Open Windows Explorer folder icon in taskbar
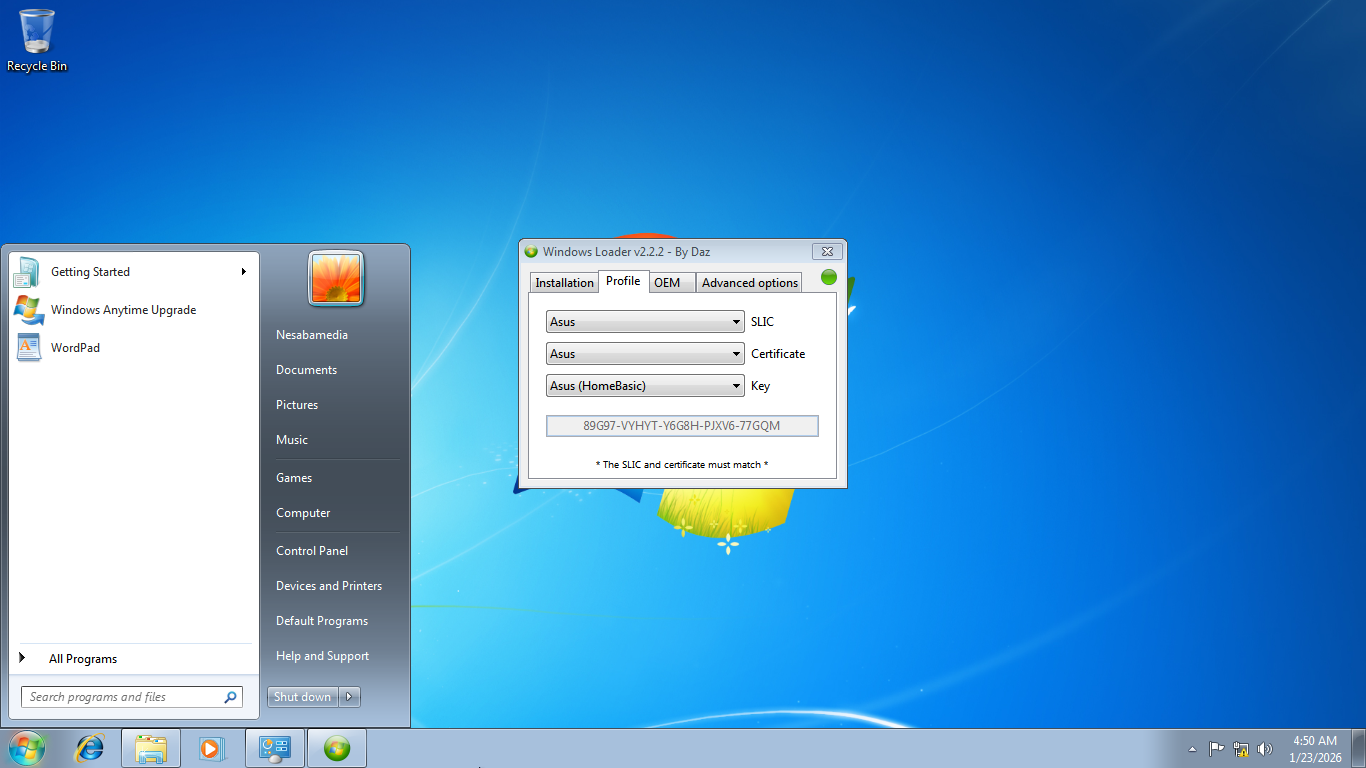 click(x=151, y=748)
